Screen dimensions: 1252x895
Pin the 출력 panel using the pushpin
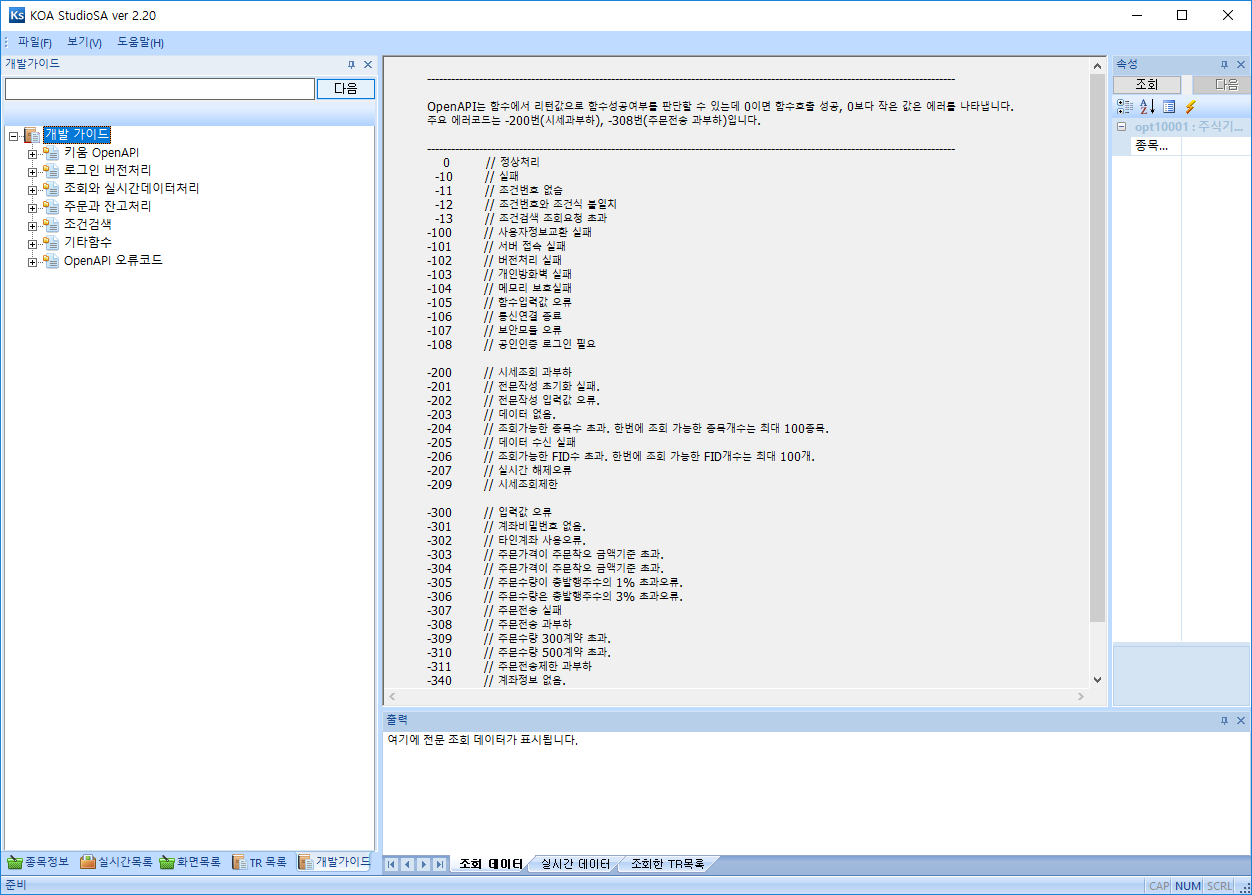1224,719
